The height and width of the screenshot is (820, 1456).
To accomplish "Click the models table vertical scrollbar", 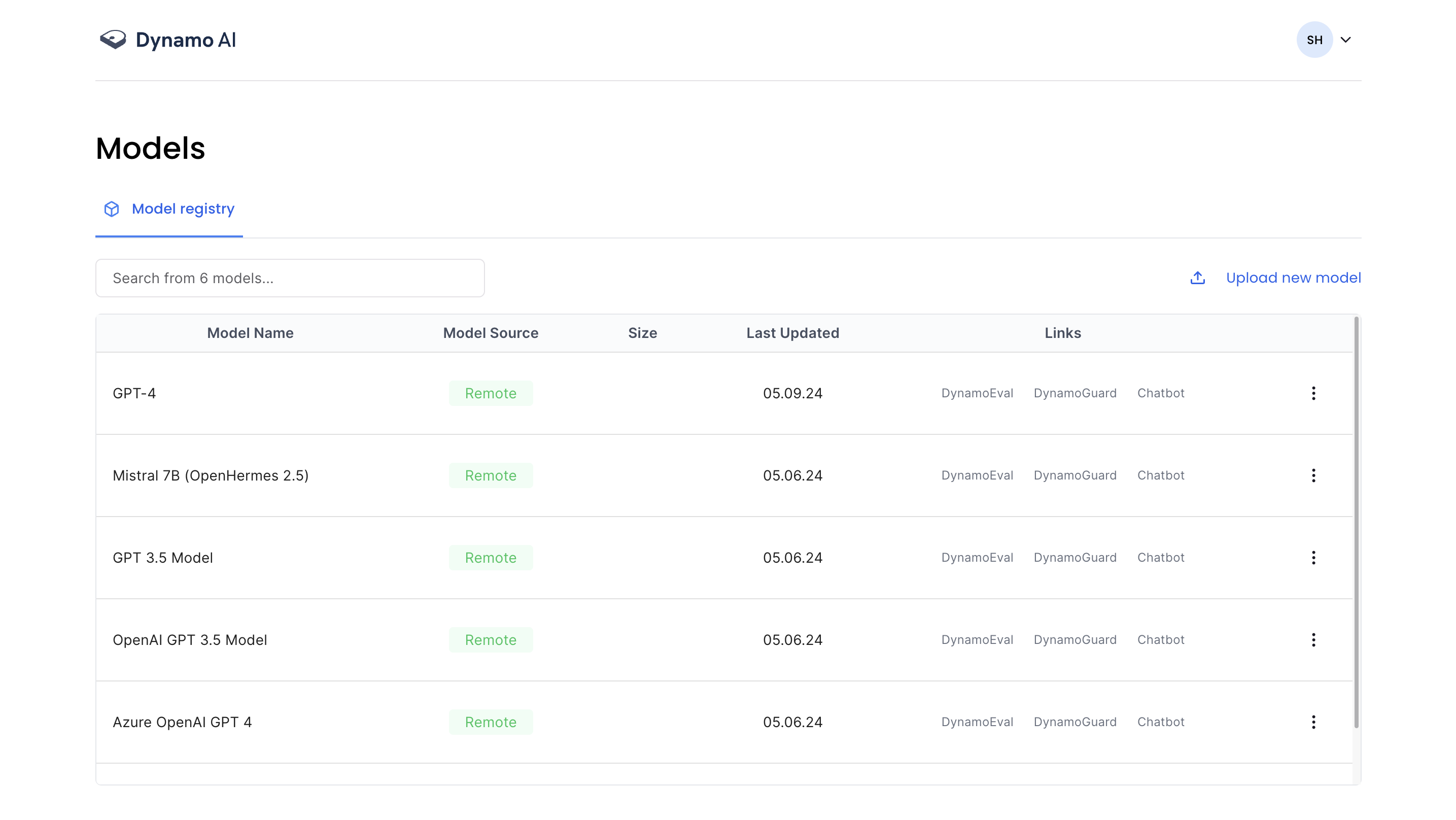I will (1356, 522).
